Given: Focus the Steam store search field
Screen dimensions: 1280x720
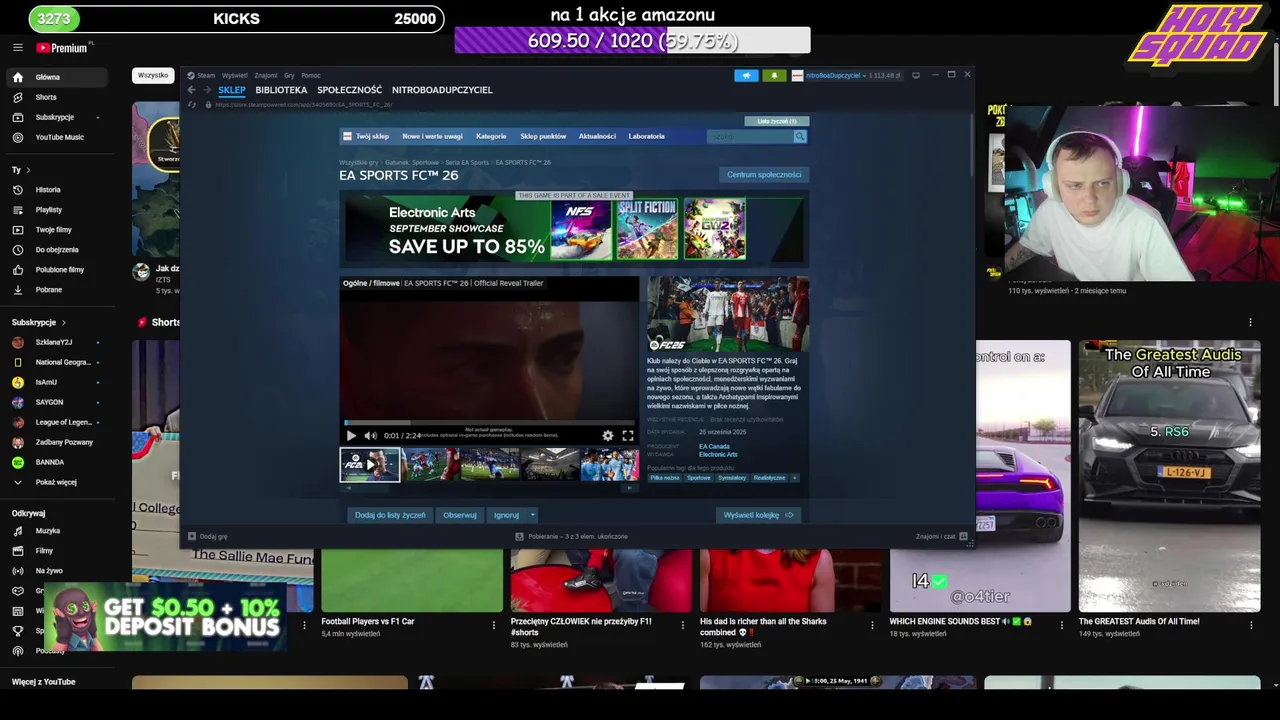Looking at the screenshot, I should pyautogui.click(x=749, y=136).
